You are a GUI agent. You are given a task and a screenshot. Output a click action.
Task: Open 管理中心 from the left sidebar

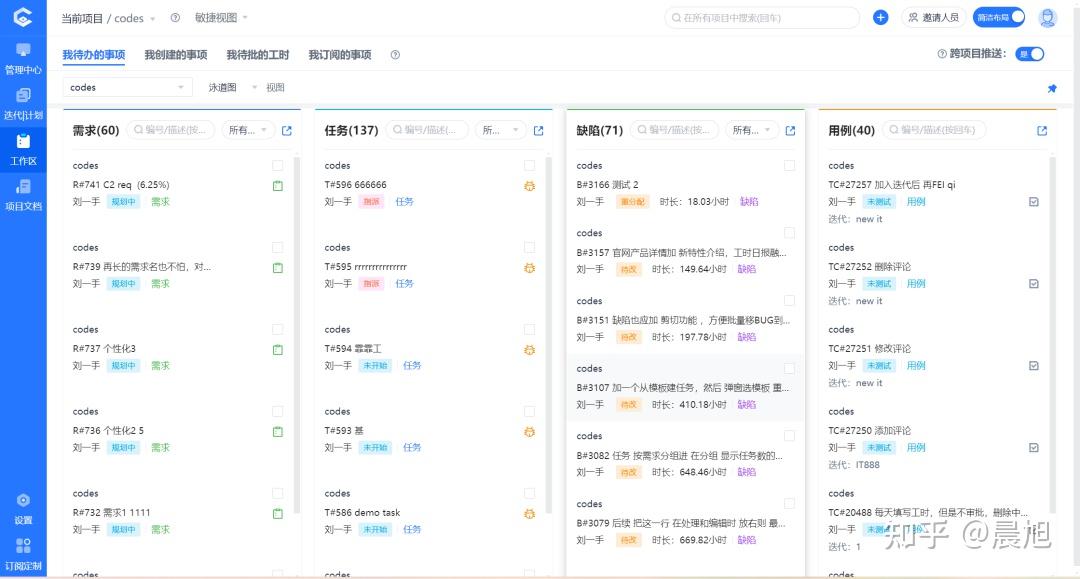[x=23, y=58]
